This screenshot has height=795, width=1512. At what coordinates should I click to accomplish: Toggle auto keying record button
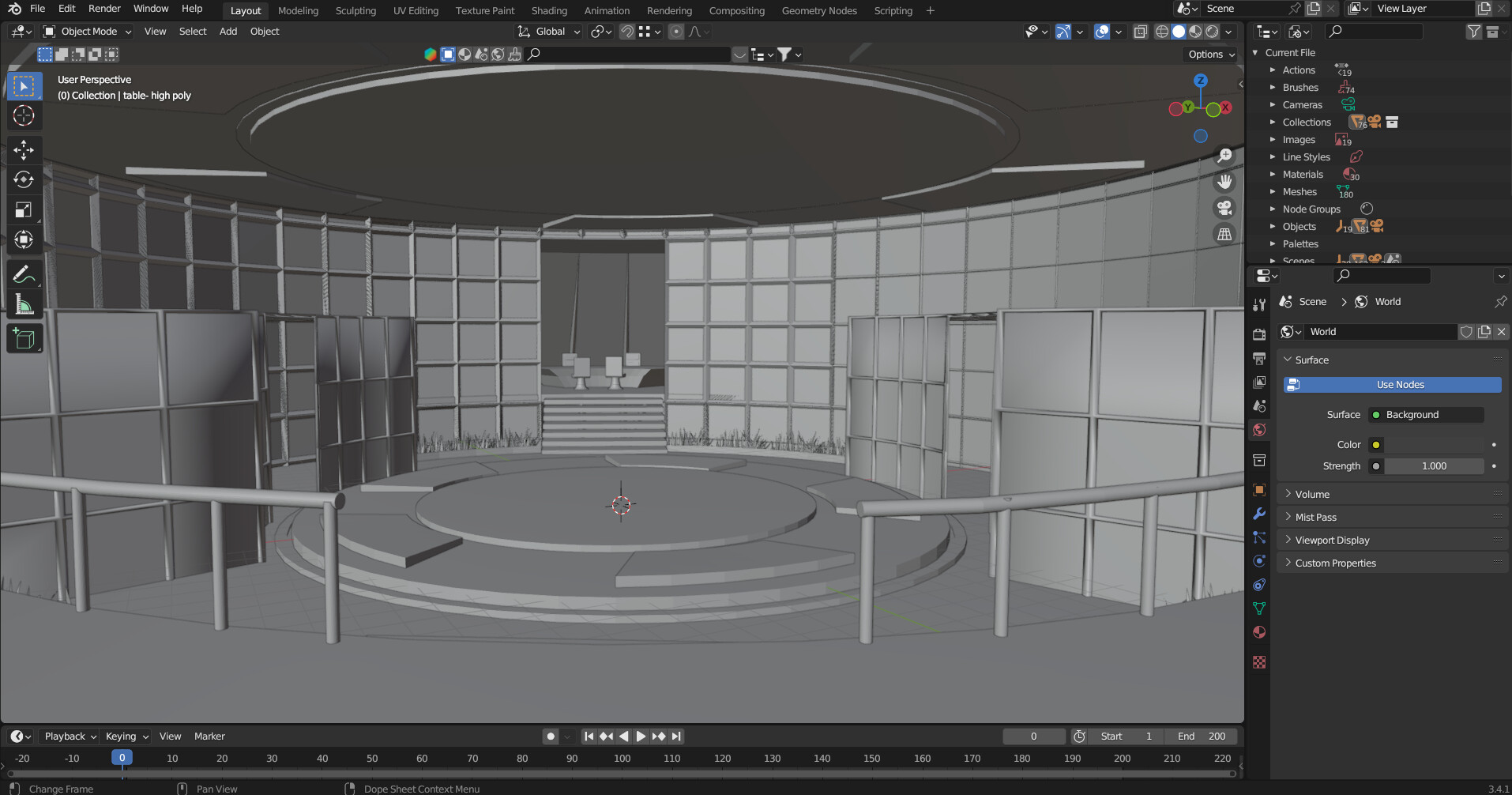[x=551, y=737]
